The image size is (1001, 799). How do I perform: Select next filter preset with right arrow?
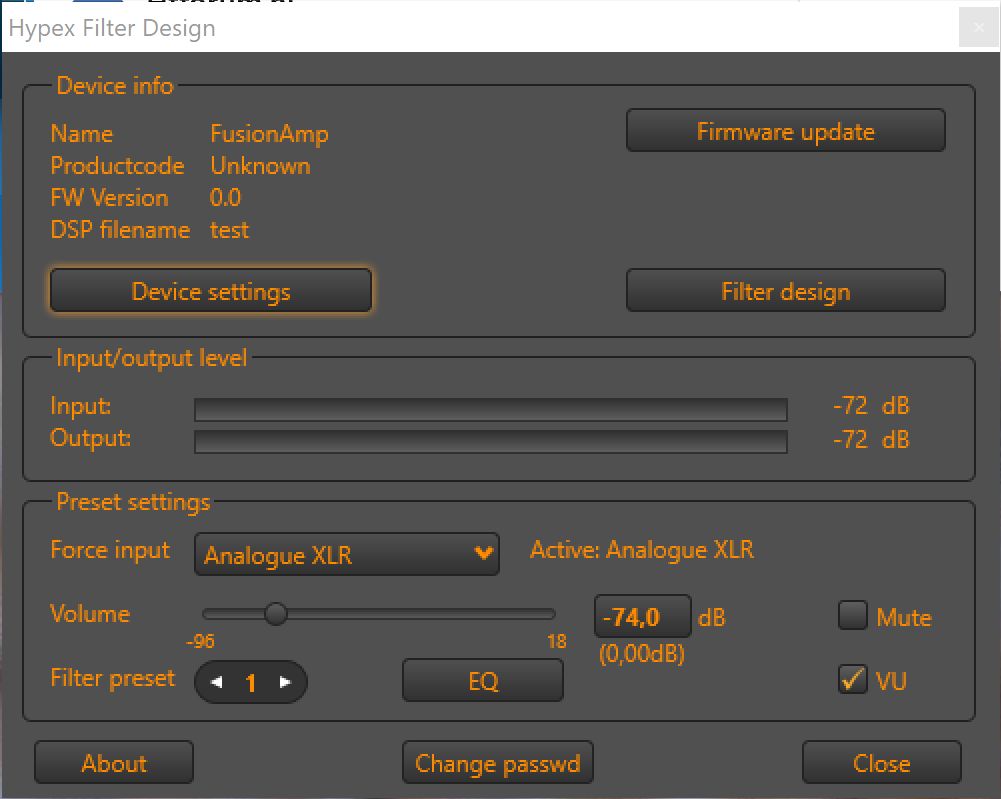[285, 682]
